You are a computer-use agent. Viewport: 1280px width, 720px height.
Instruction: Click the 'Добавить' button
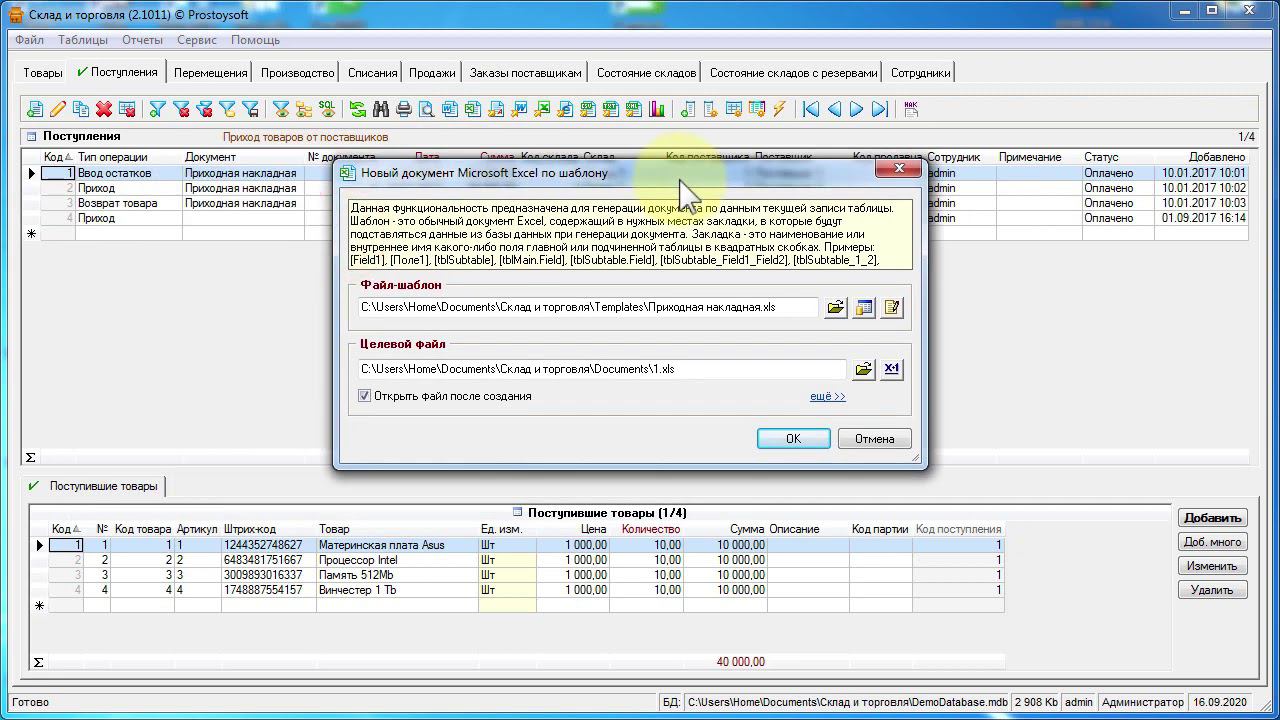1212,518
